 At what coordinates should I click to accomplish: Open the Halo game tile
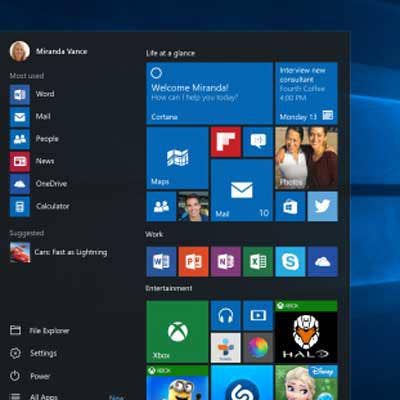coord(306,332)
